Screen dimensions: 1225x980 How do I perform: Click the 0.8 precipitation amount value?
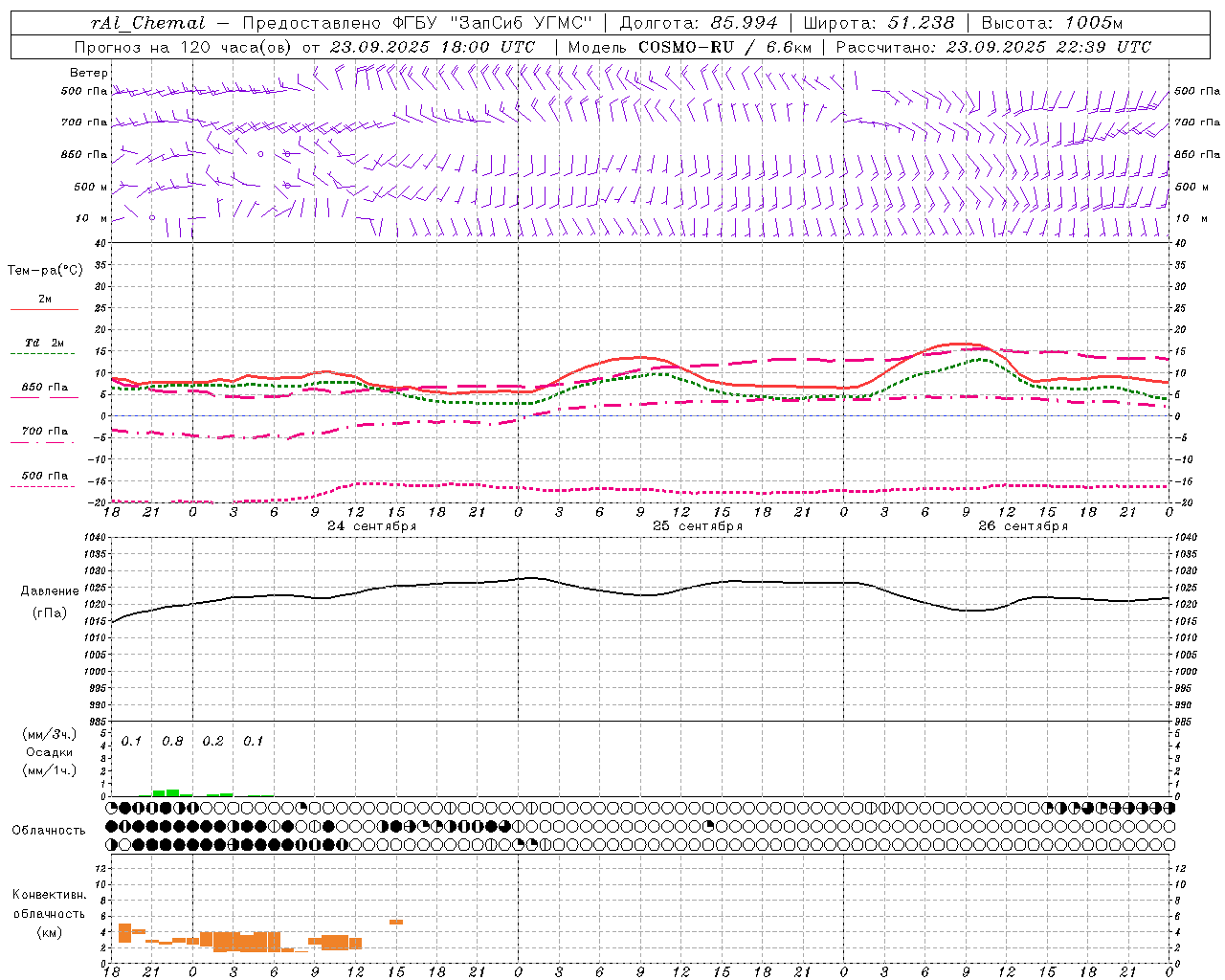[172, 742]
